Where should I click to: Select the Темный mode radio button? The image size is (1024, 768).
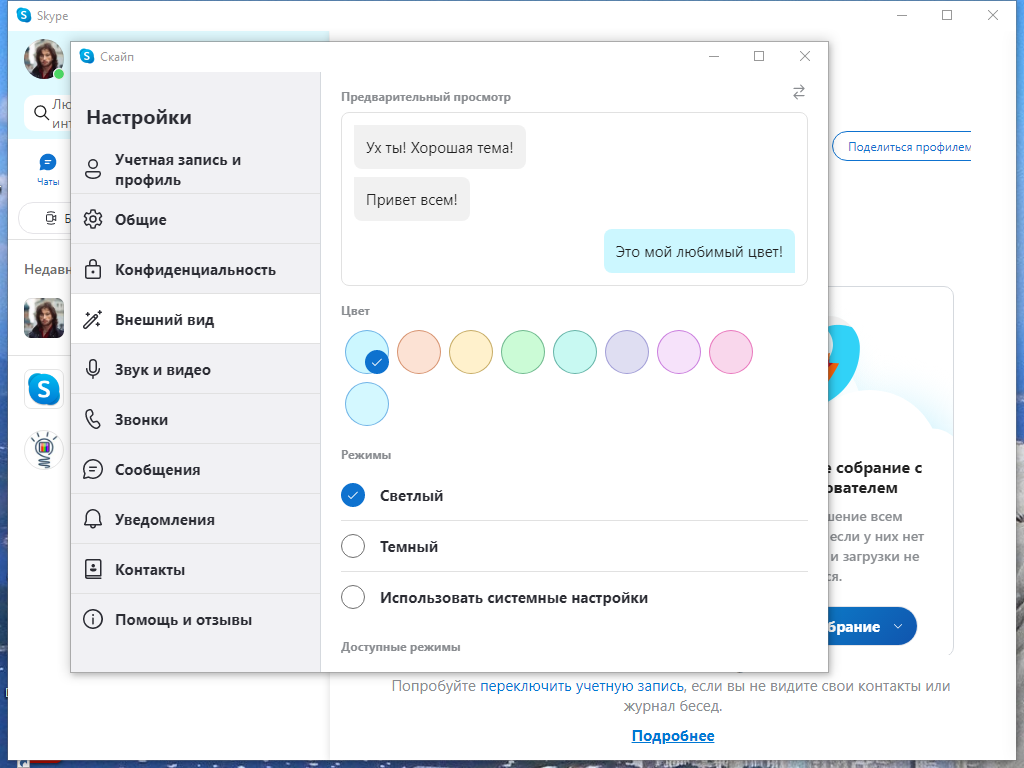pos(353,546)
